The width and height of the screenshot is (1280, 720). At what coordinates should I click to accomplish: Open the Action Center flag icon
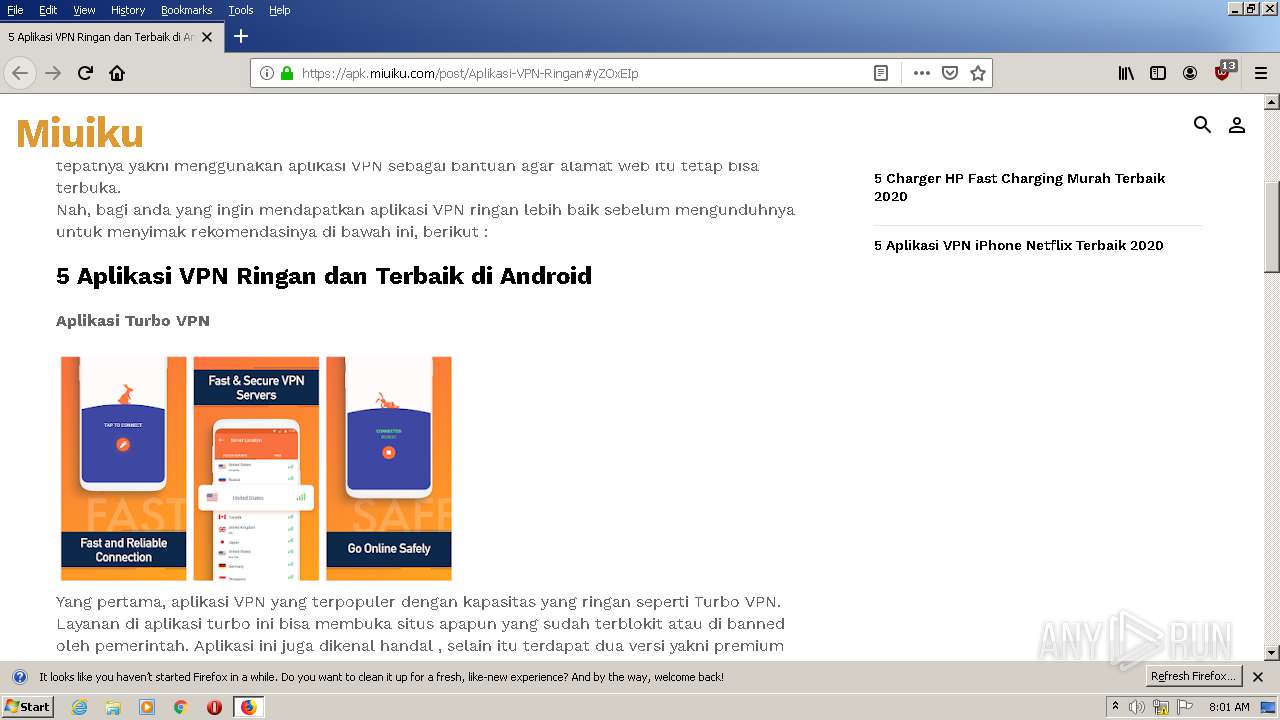(1185, 707)
